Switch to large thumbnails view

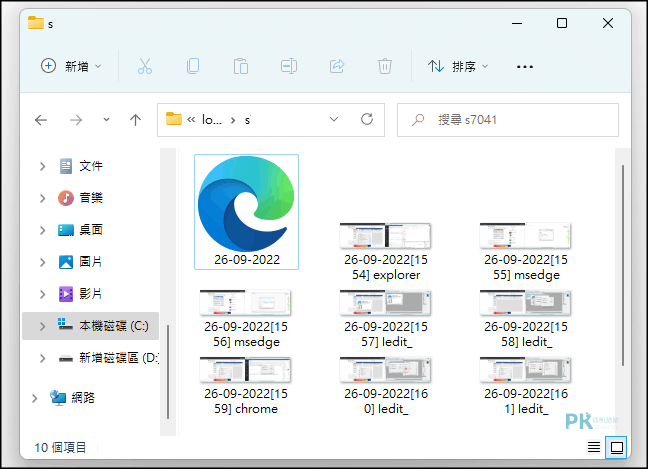(617, 447)
